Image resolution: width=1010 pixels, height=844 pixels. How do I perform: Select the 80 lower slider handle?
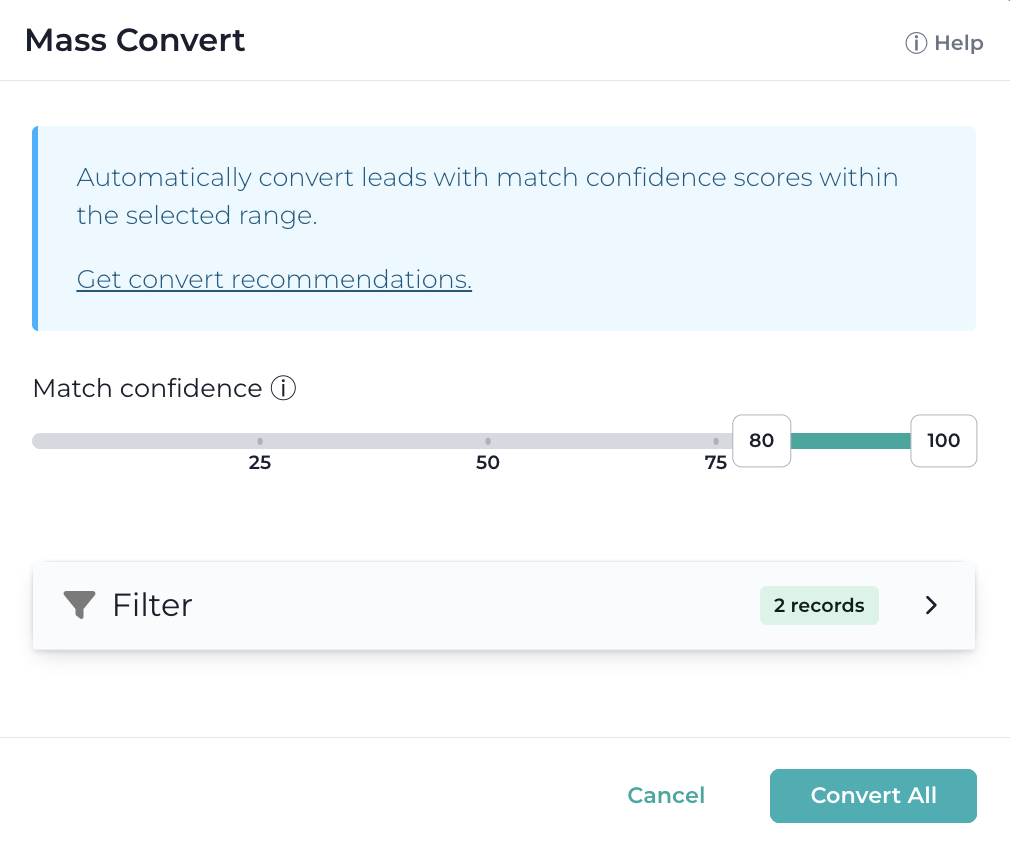point(761,441)
